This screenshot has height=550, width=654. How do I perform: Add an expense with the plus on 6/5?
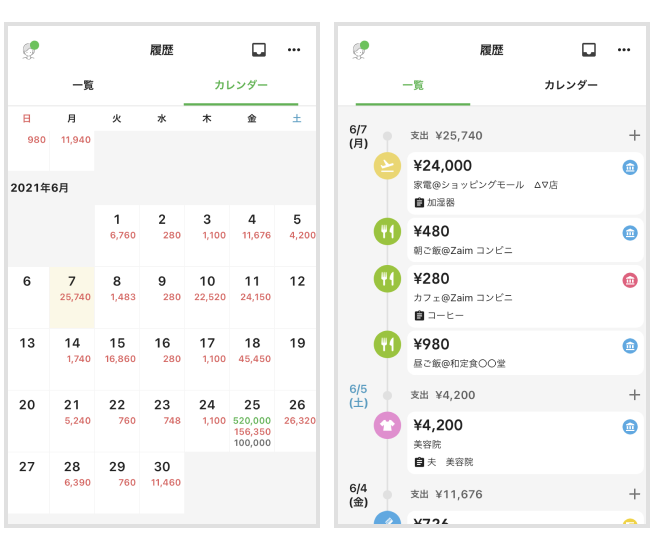(x=634, y=395)
